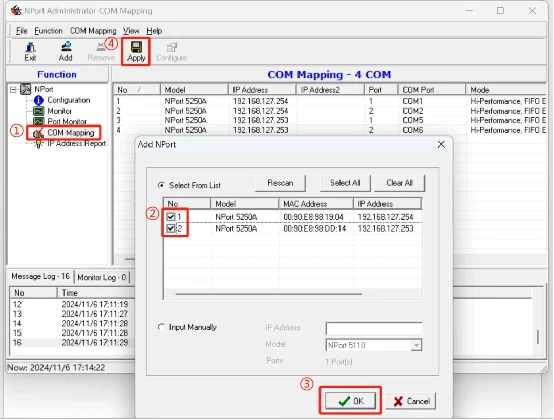
Task: Uncheck device number 1 checkbox
Action: coord(171,217)
